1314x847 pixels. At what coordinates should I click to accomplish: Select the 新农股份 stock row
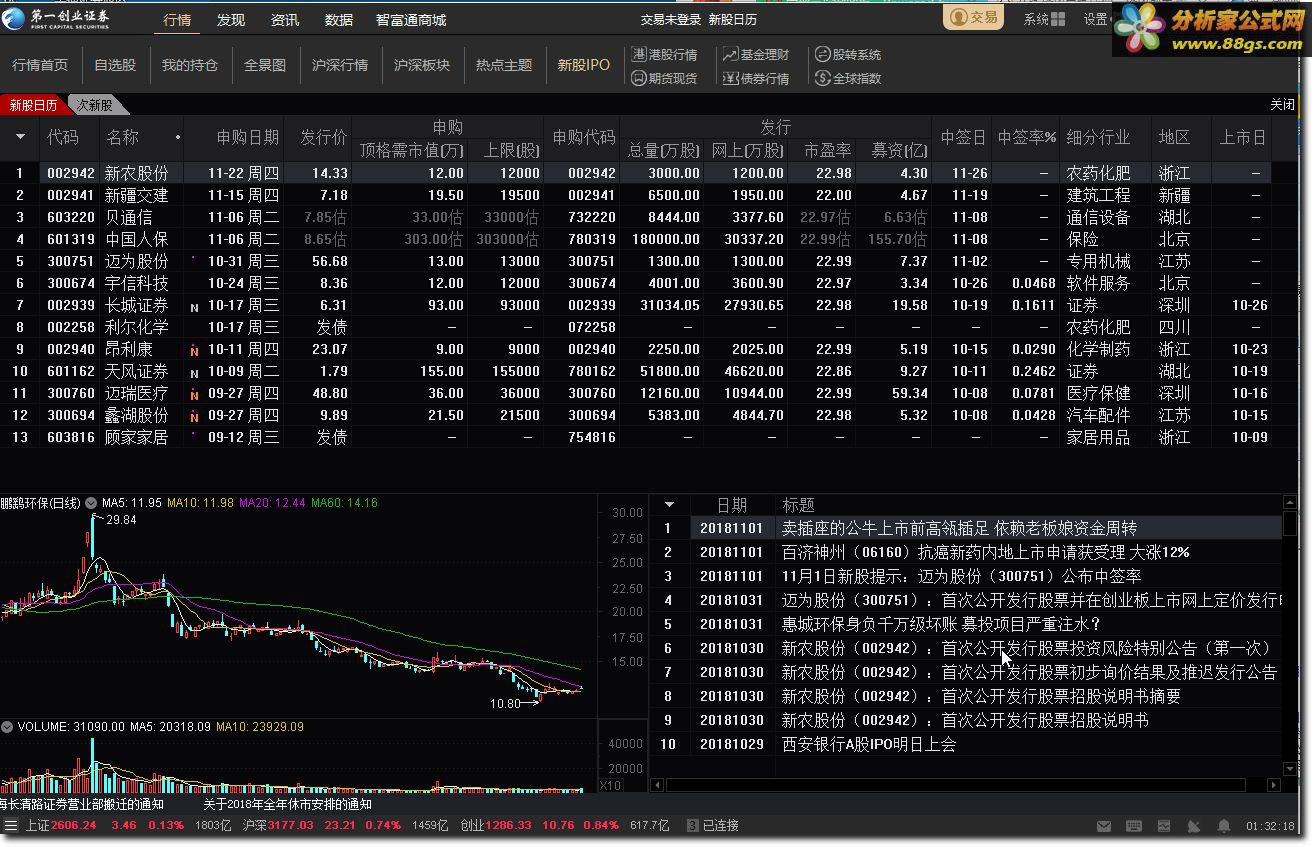tap(636, 173)
